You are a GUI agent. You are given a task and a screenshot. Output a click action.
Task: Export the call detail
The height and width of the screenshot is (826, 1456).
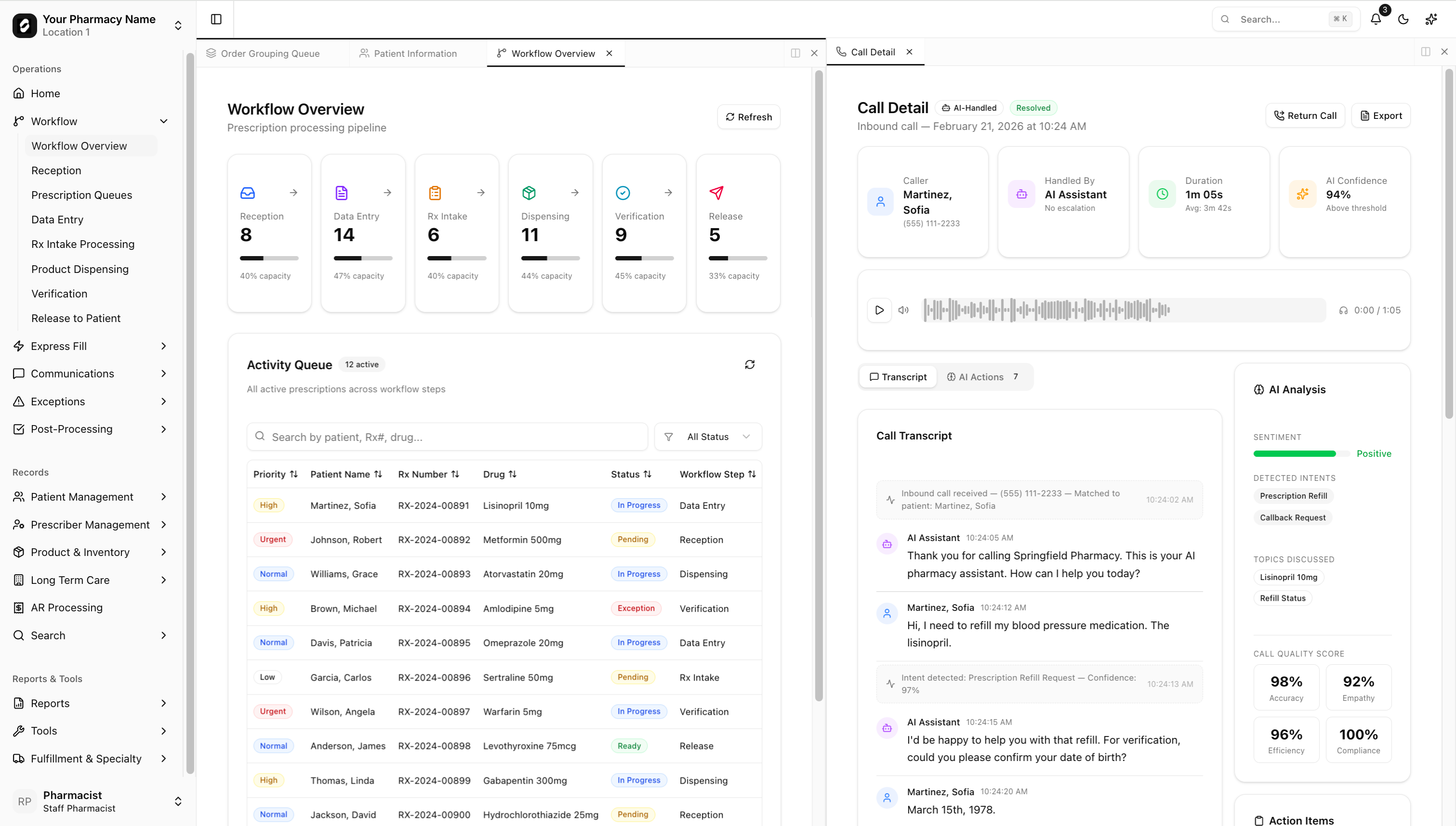[x=1381, y=115]
